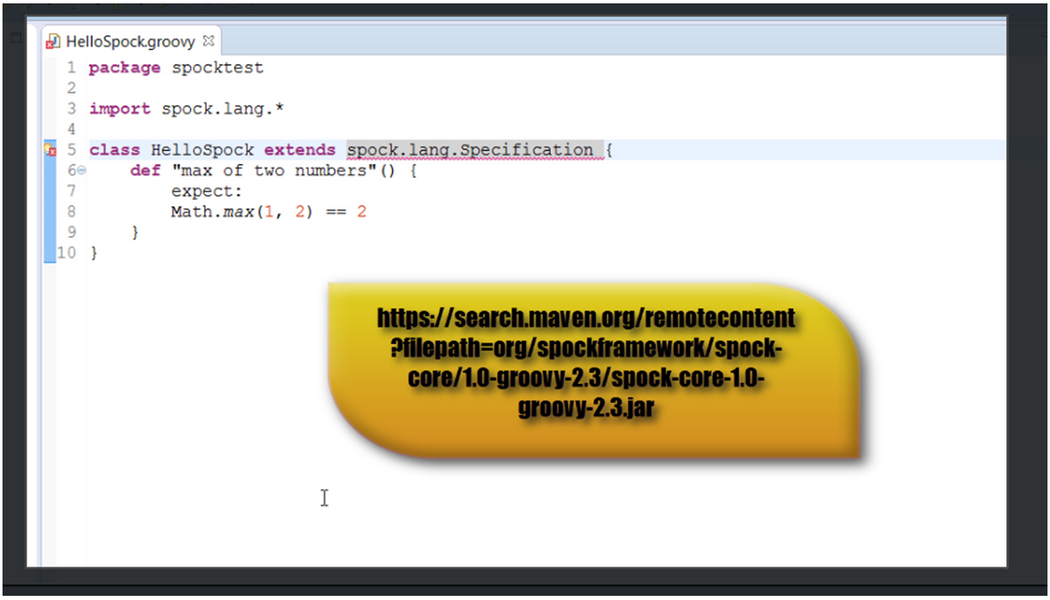Image resolution: width=1050 pixels, height=600 pixels.
Task: Collapse the method fold toggle at line 6
Action: pos(81,170)
